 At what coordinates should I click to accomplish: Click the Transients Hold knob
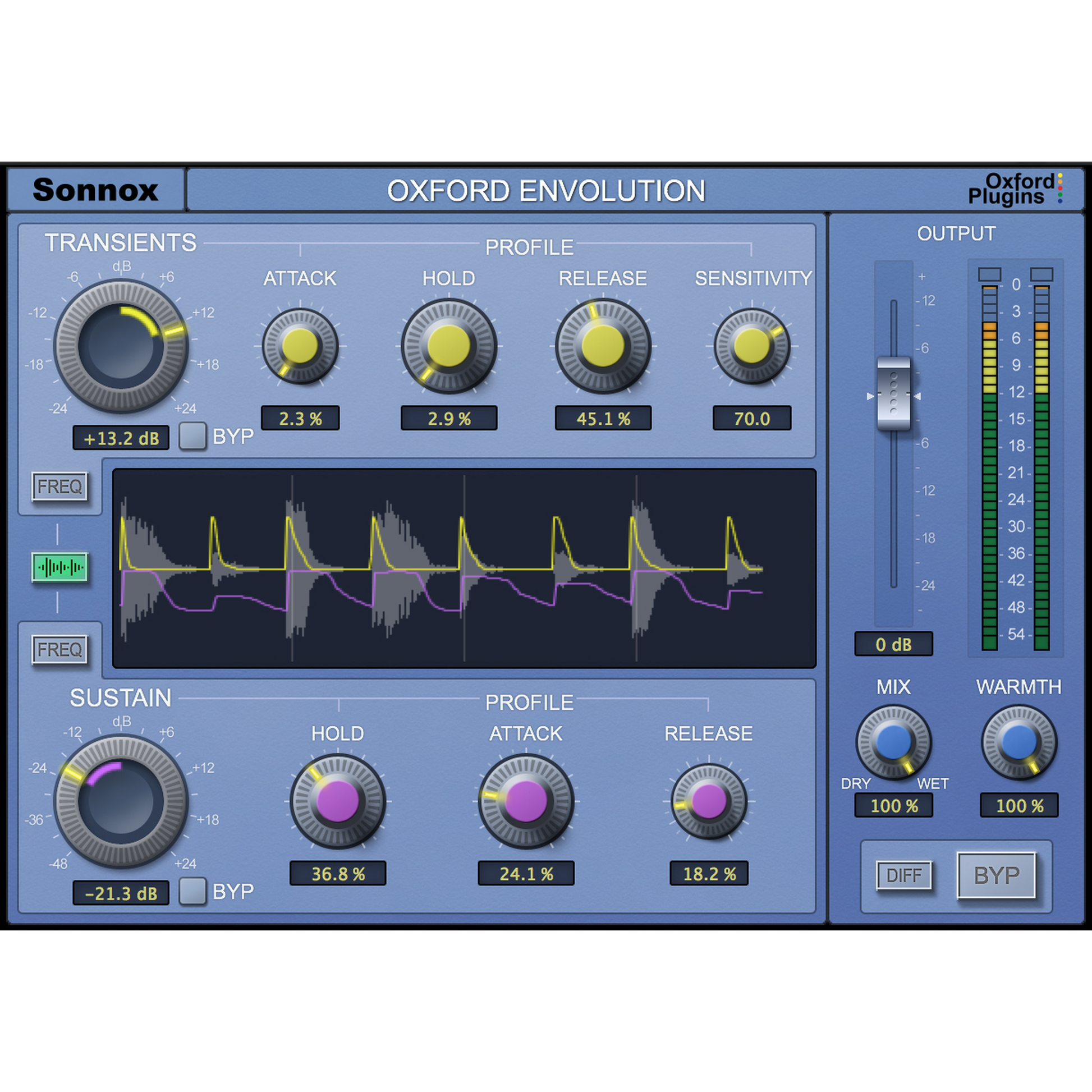point(449,345)
